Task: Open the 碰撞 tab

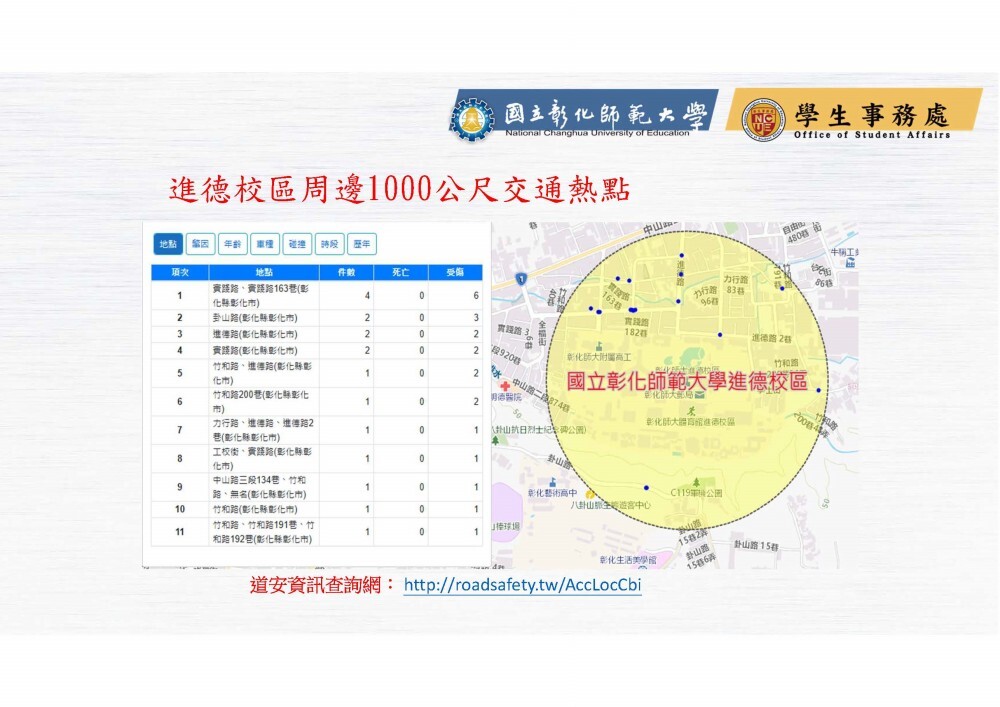Action: 297,244
